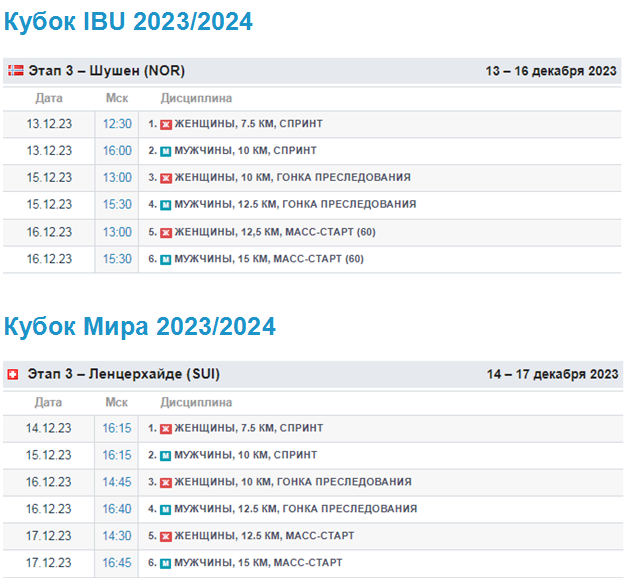
Task: Open the Этап 3 – Шушен (NOR) title
Action: click(x=107, y=70)
